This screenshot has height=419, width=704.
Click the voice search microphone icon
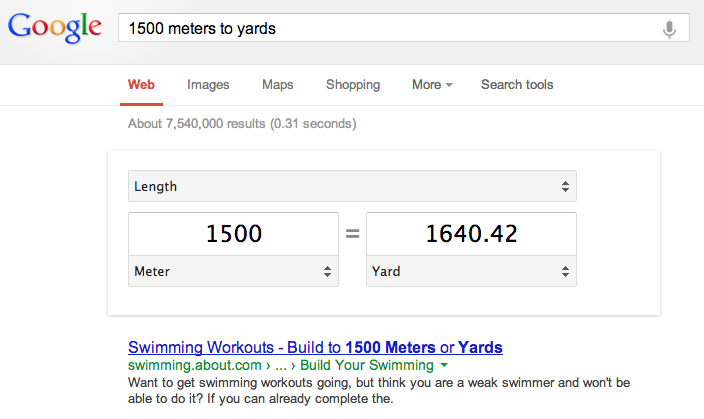(669, 30)
